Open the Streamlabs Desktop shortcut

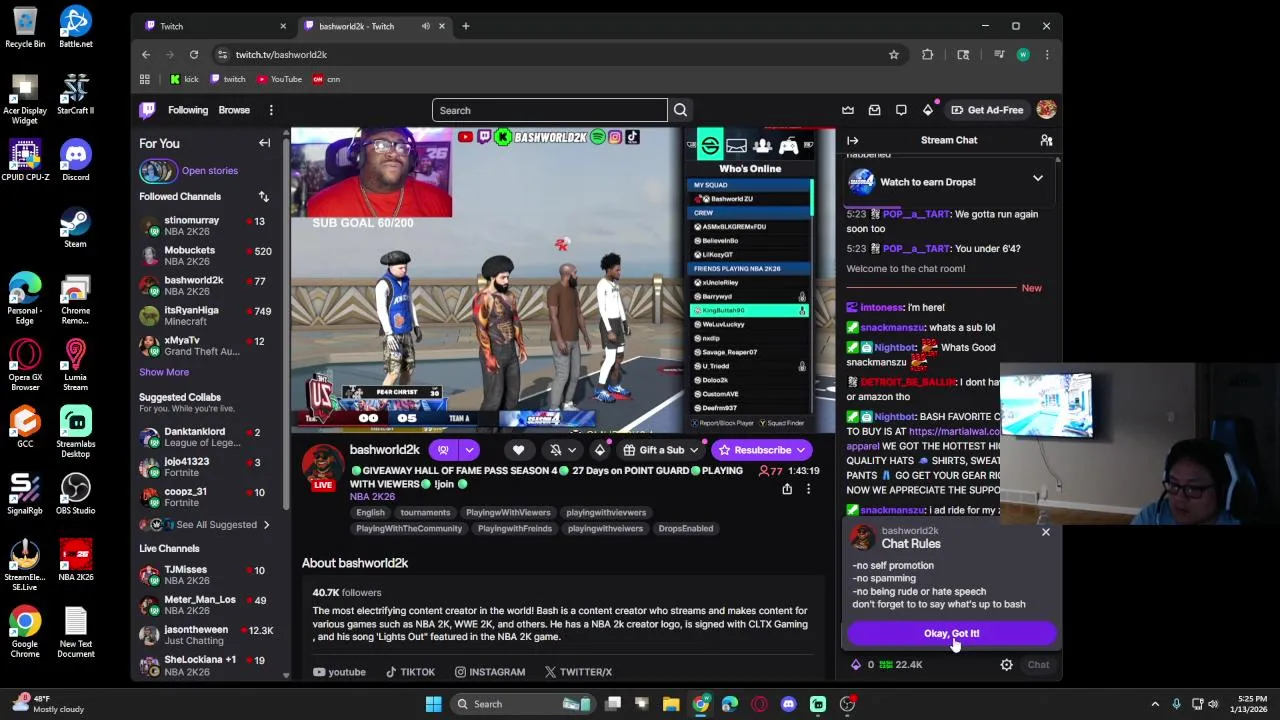(75, 432)
